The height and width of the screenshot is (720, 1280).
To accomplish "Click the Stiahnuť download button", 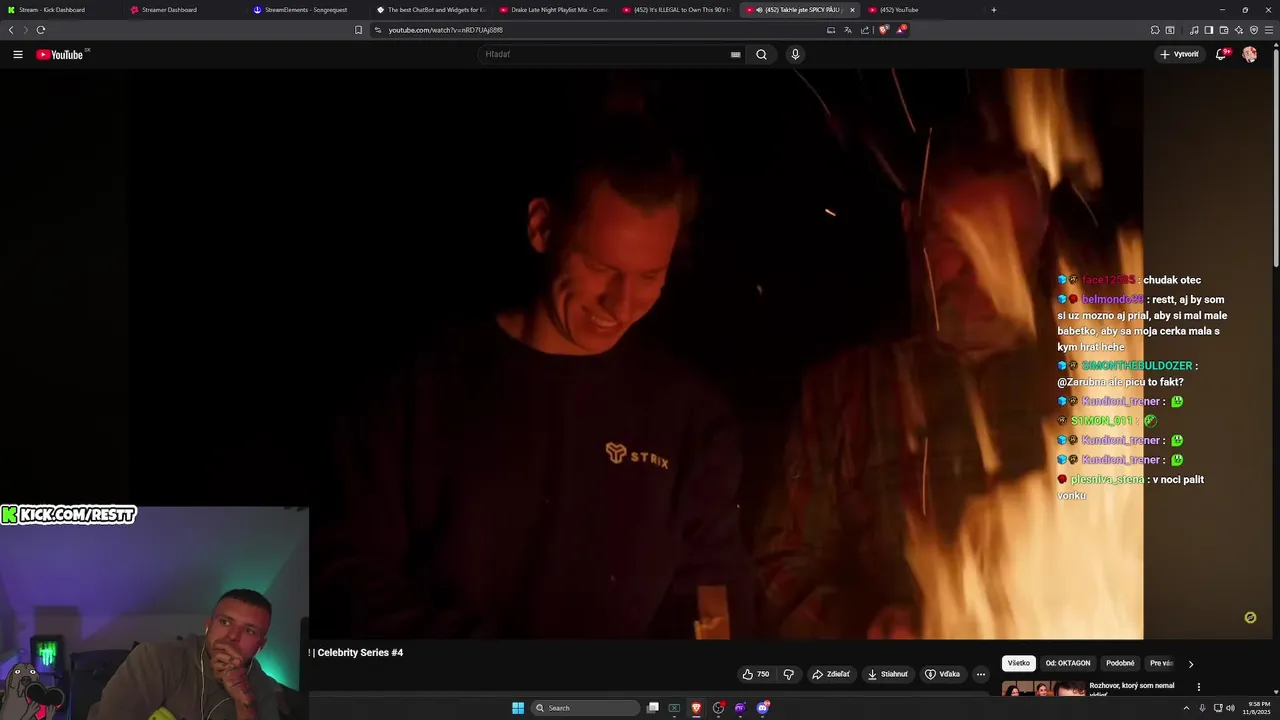I will pos(888,674).
